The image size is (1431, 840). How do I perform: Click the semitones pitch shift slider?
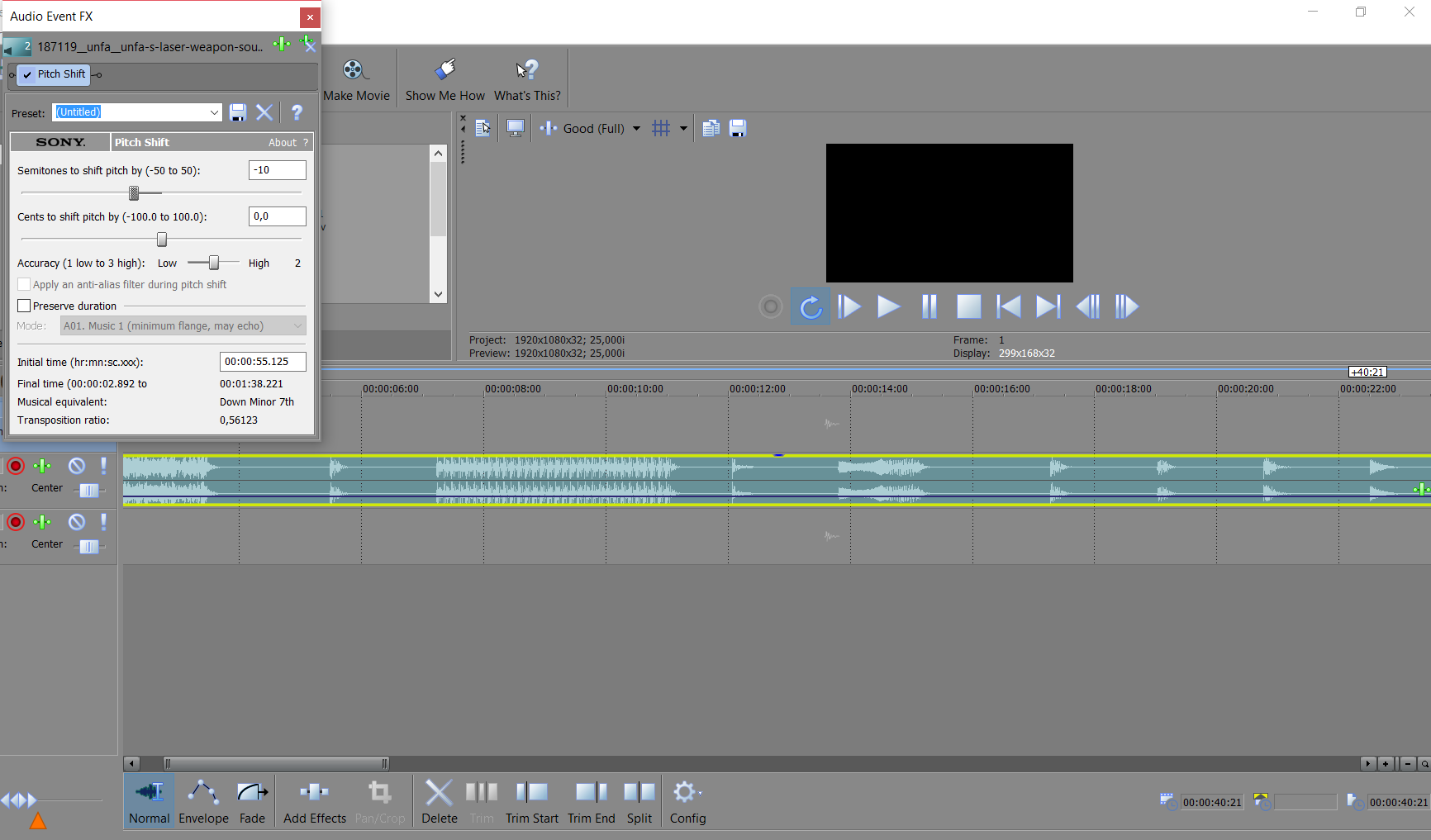[135, 192]
